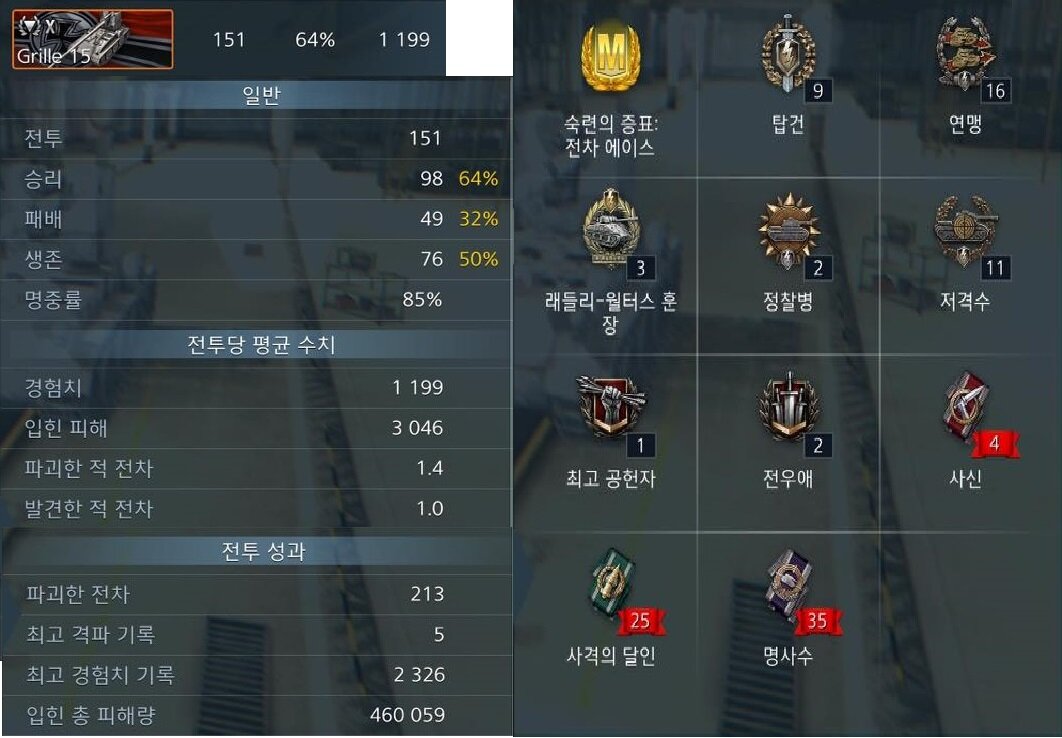Select the 명중률 accuracy row
1062x738 pixels.
[256, 299]
